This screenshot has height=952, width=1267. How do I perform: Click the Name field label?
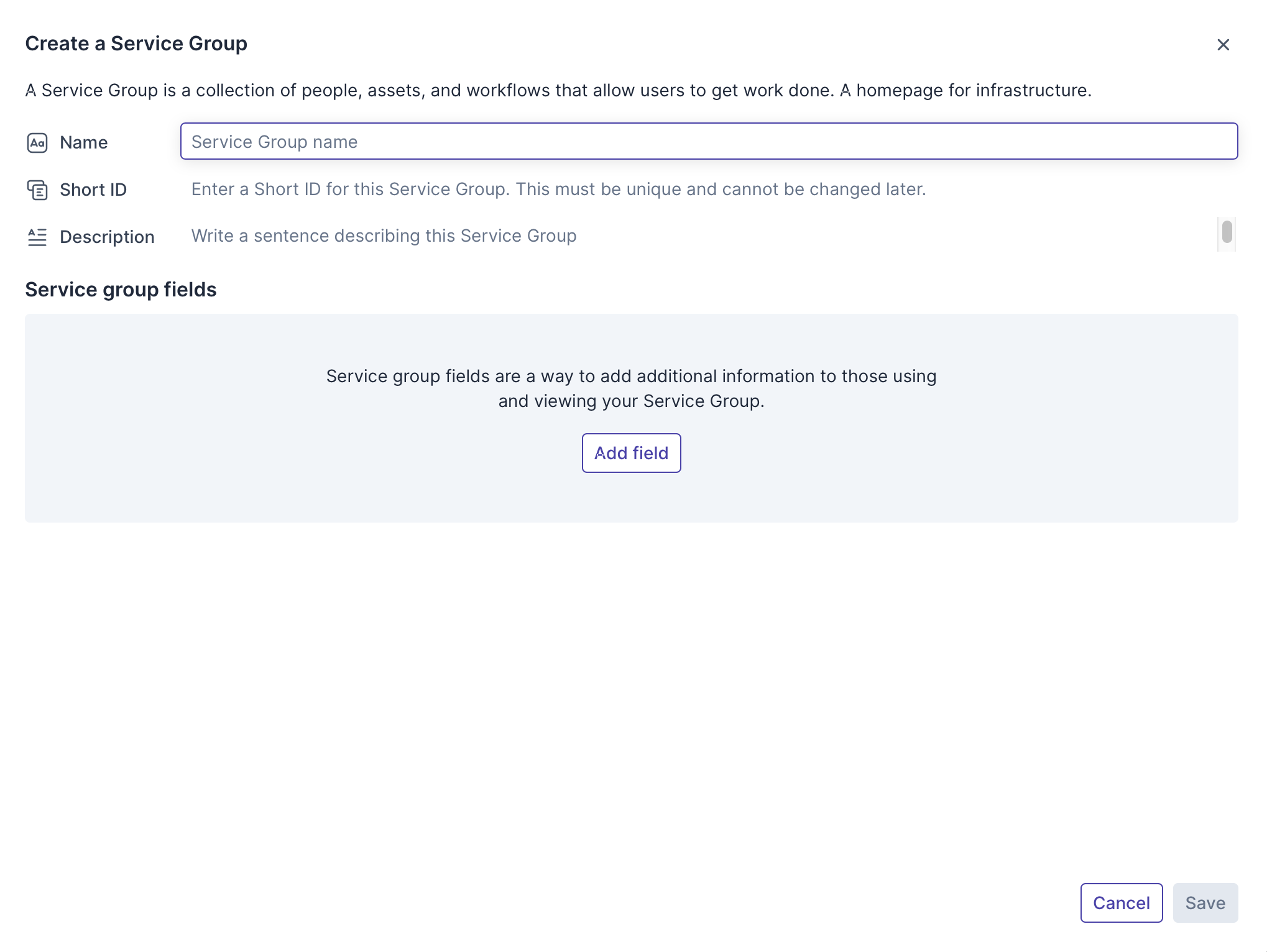(84, 143)
